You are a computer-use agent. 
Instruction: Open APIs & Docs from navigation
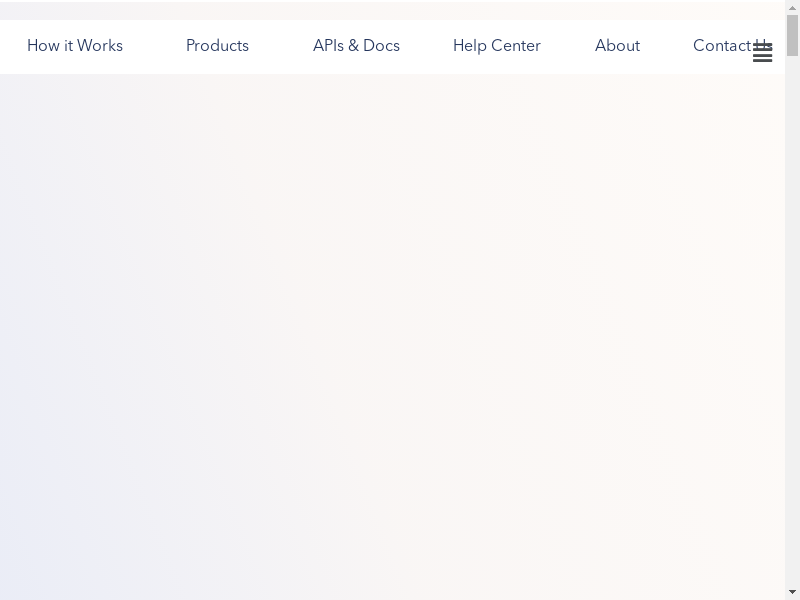pyautogui.click(x=356, y=46)
